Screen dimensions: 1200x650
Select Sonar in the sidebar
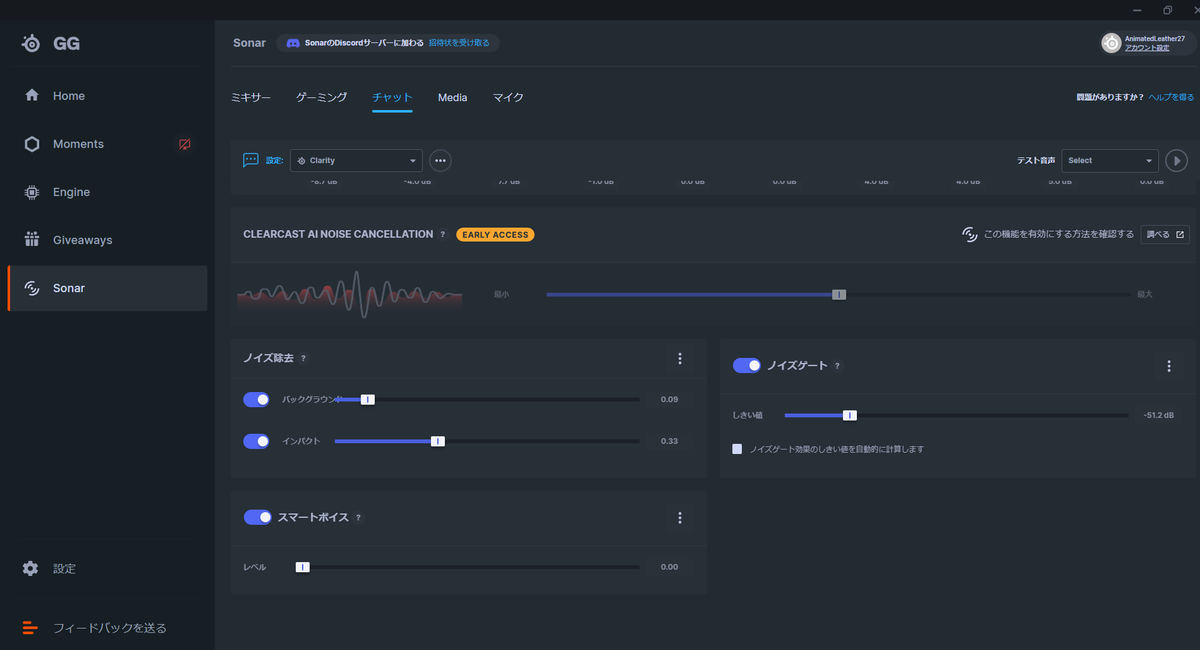pyautogui.click(x=107, y=288)
